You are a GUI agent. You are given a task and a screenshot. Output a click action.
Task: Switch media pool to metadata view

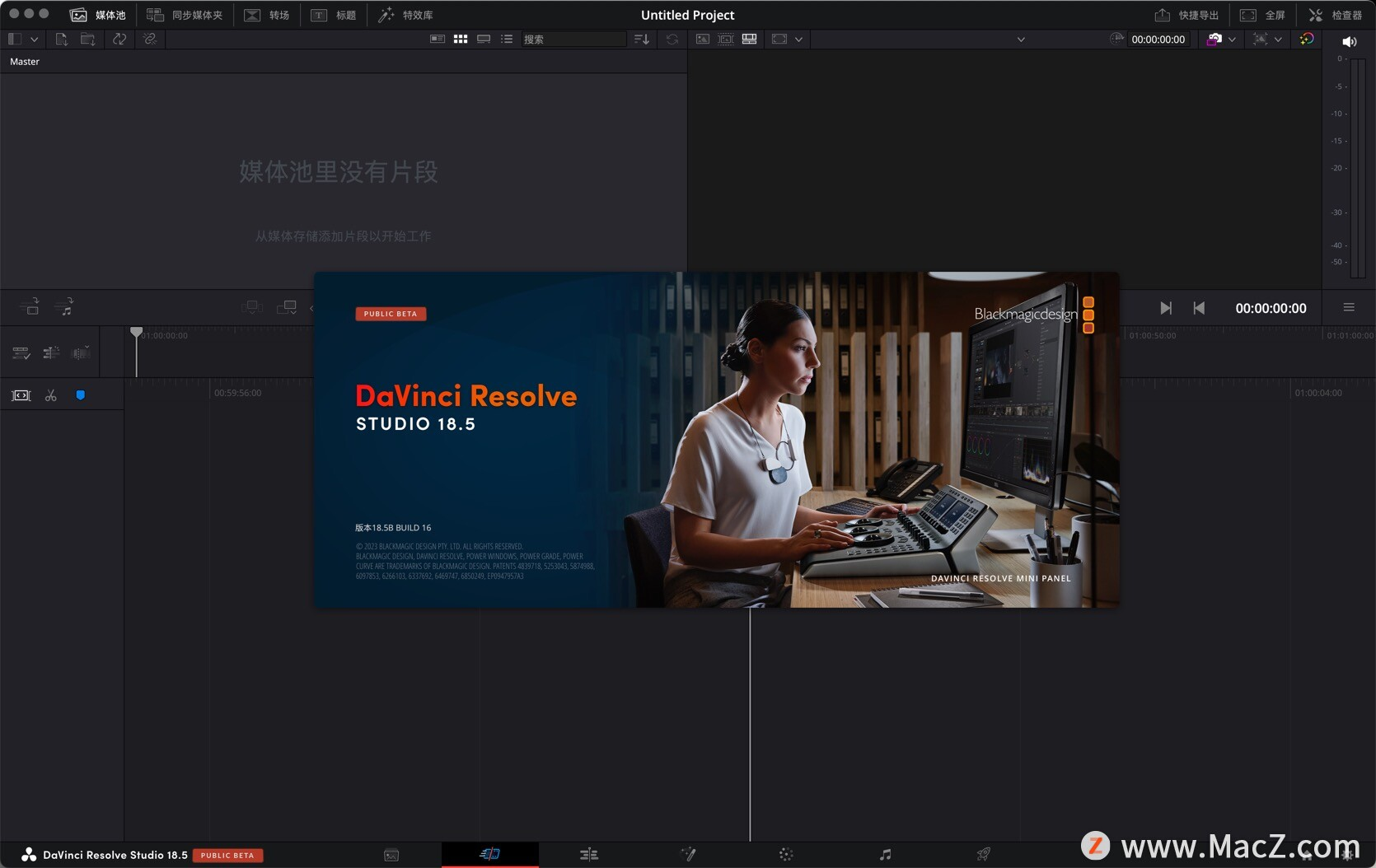[438, 39]
